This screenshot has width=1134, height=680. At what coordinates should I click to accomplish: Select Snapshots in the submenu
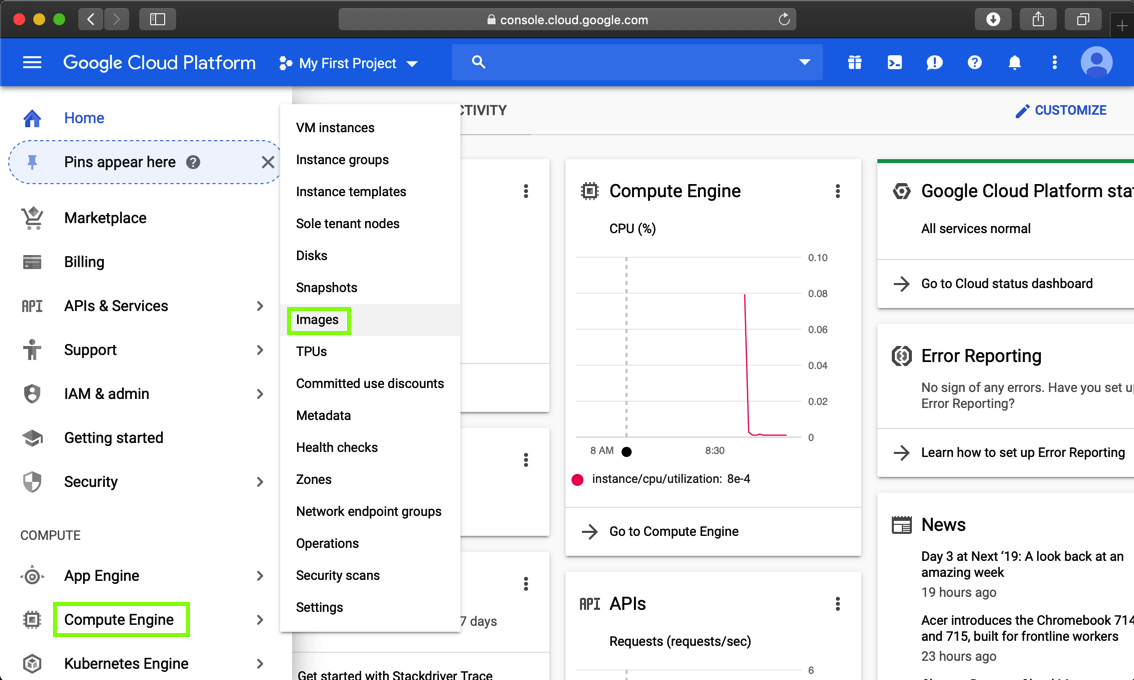click(326, 288)
